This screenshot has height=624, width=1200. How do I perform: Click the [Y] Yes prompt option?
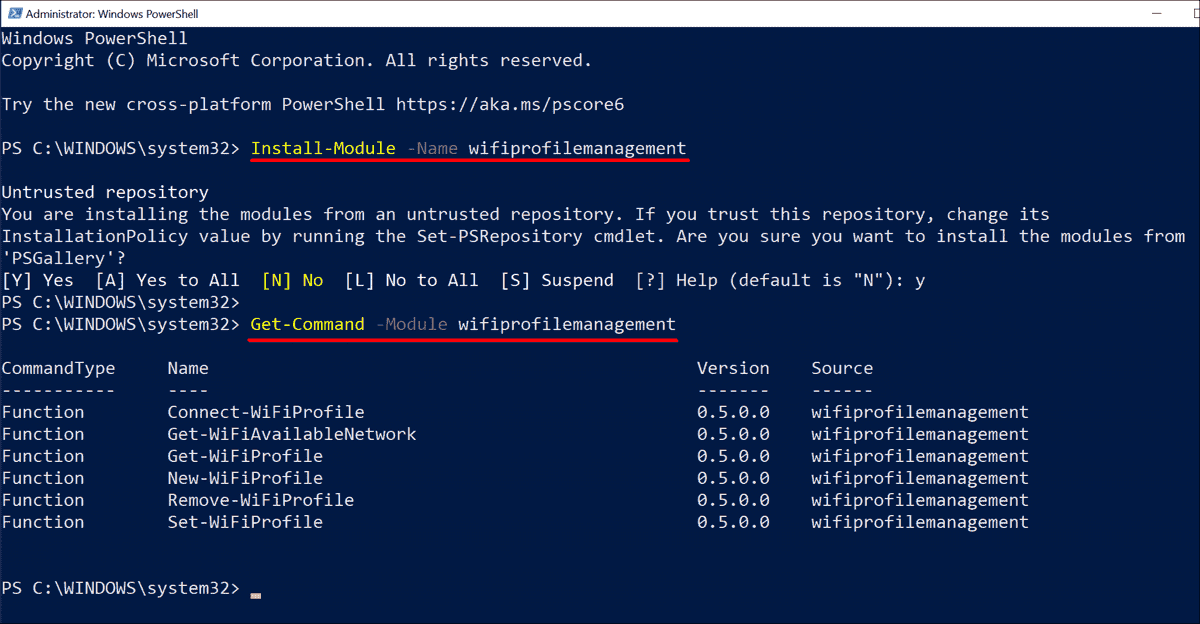(x=40, y=279)
